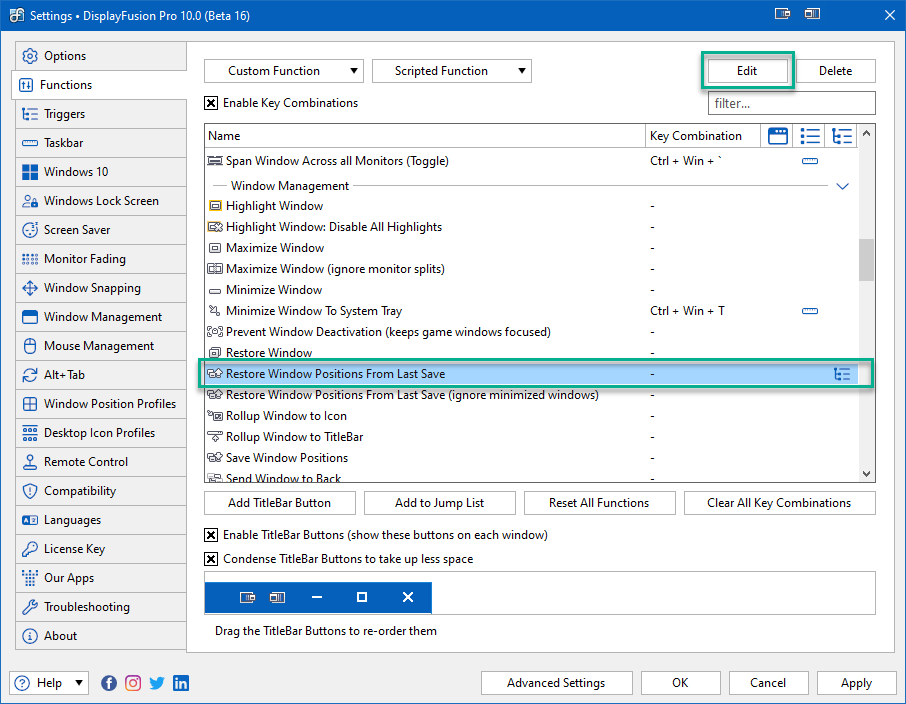Click the Mouse Management mouse icon
The image size is (906, 704).
[x=30, y=346]
